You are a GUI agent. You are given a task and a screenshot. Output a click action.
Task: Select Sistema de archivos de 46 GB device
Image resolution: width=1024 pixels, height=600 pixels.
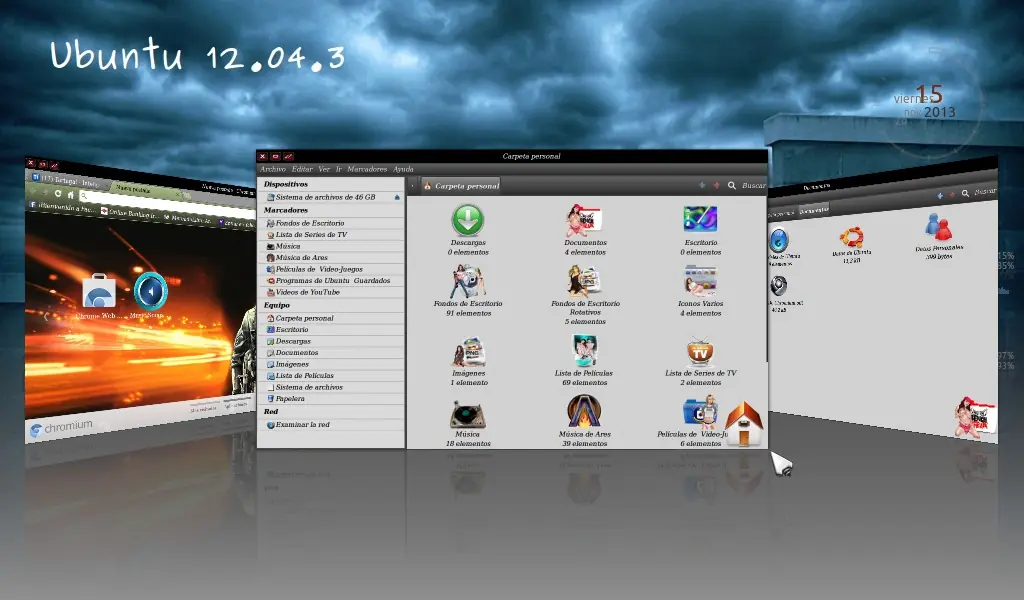330,197
